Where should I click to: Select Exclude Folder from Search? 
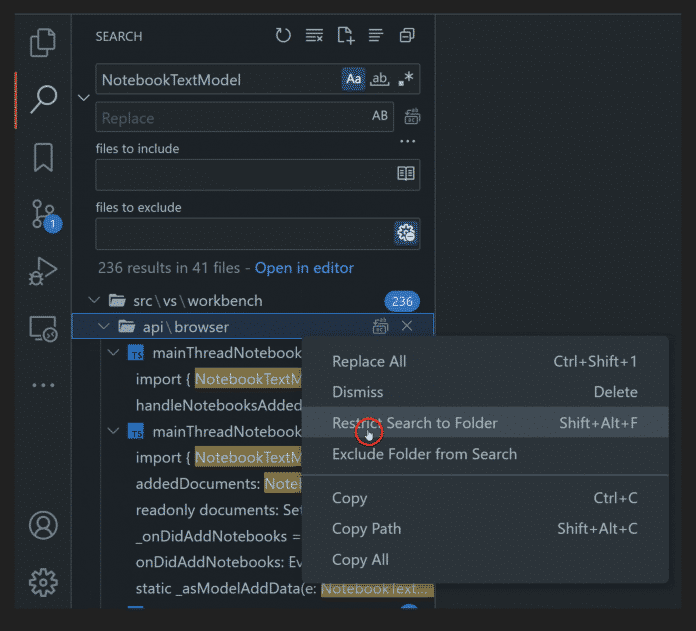coord(485,454)
